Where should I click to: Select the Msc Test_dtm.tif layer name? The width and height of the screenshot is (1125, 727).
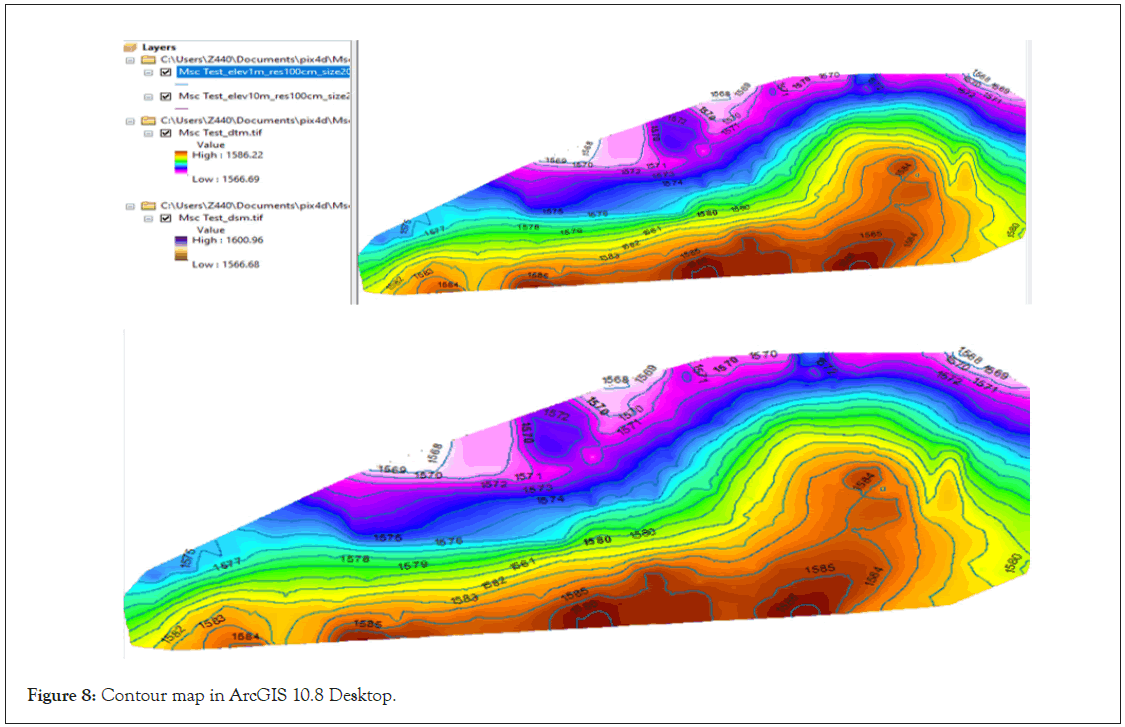[x=221, y=132]
